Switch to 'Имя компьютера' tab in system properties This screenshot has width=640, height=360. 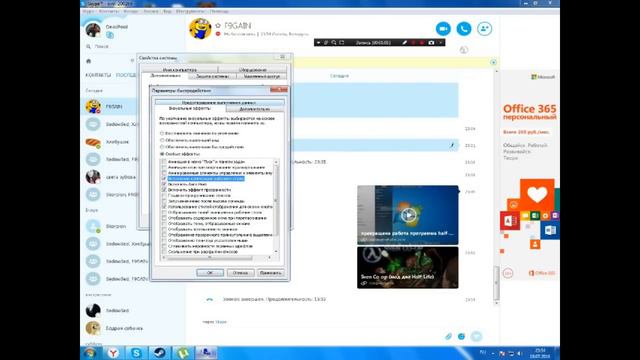180,70
